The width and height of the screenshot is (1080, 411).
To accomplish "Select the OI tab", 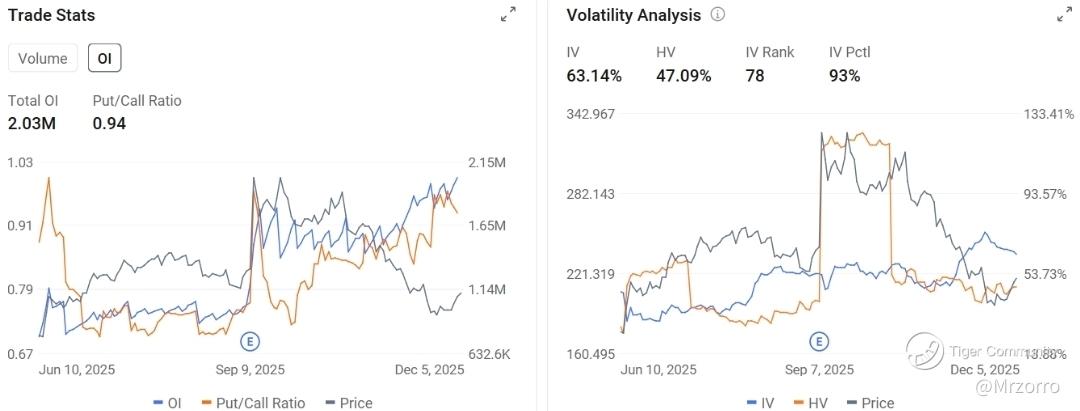I will click(x=104, y=58).
